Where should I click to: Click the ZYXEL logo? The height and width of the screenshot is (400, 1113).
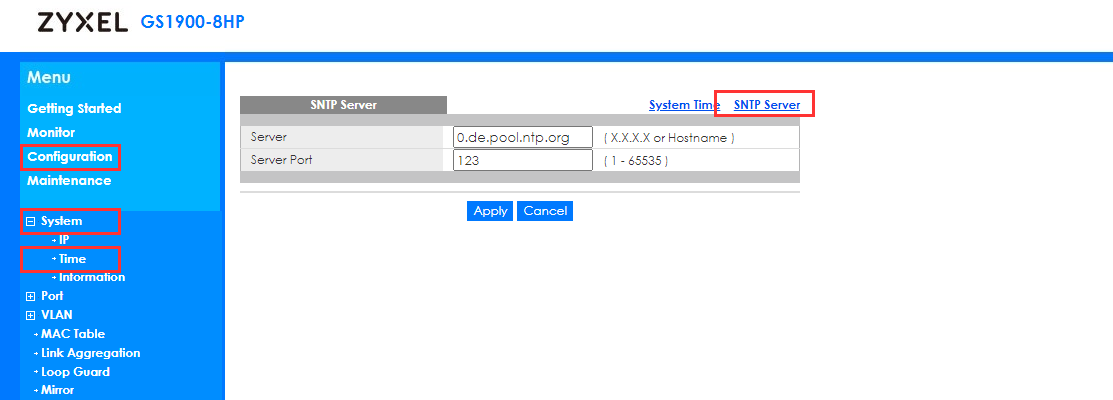82,22
